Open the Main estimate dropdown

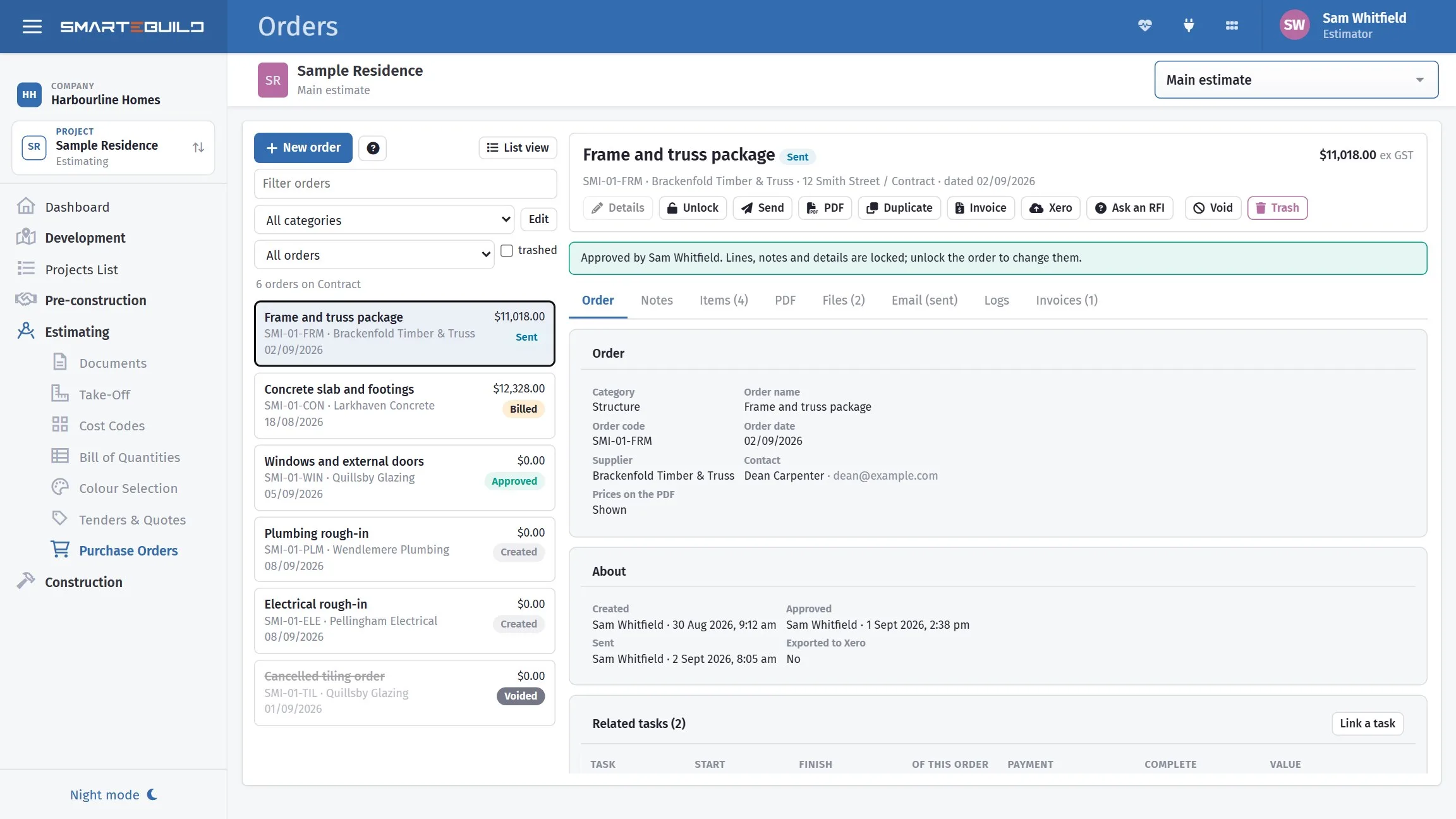click(x=1296, y=80)
